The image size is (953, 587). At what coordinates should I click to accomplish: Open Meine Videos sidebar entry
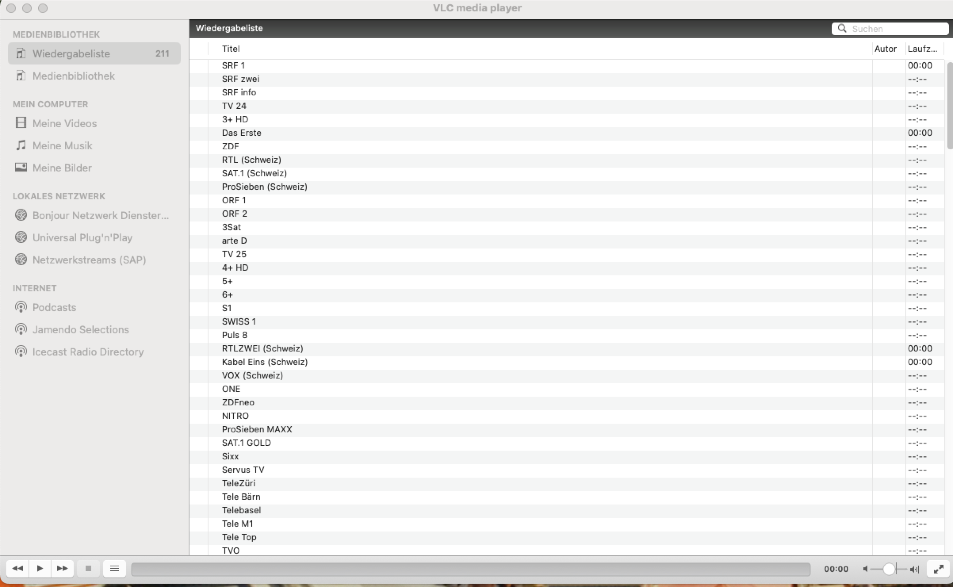tap(94, 123)
